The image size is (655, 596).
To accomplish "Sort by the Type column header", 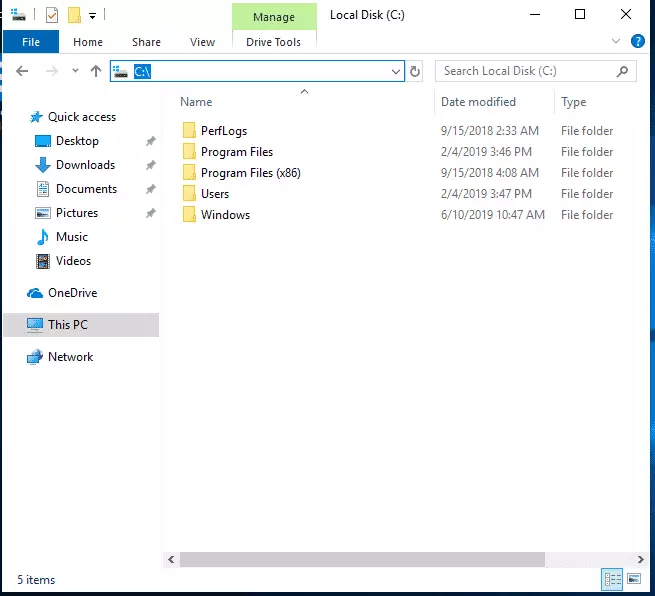I will [574, 102].
